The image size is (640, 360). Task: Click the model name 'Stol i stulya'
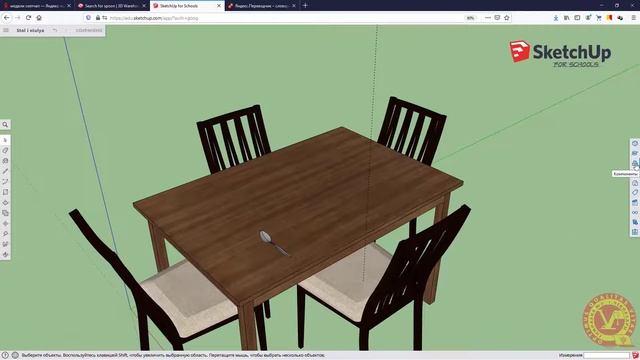pyautogui.click(x=30, y=30)
